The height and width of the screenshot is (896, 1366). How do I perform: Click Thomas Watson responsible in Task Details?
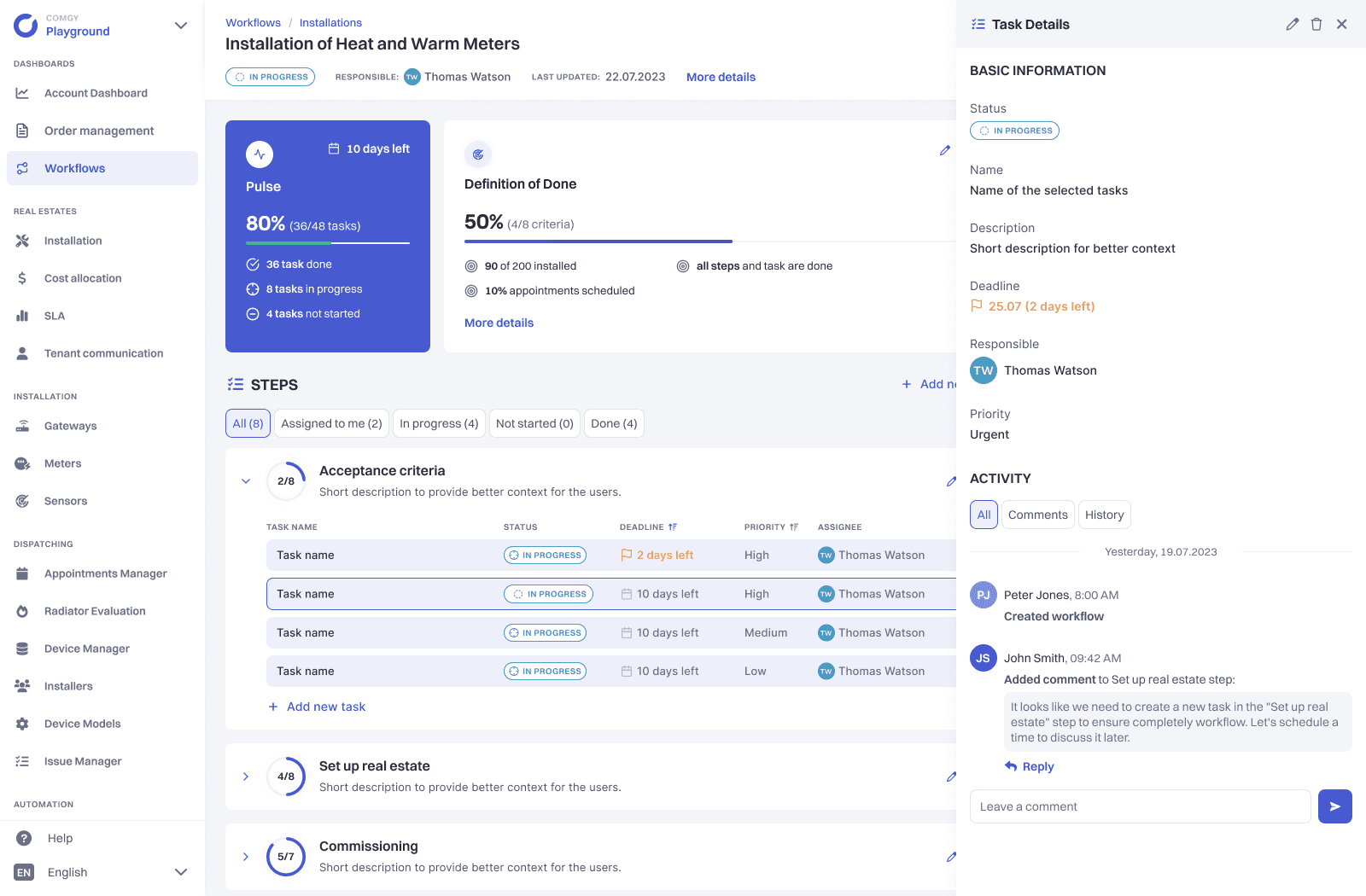coord(1034,370)
